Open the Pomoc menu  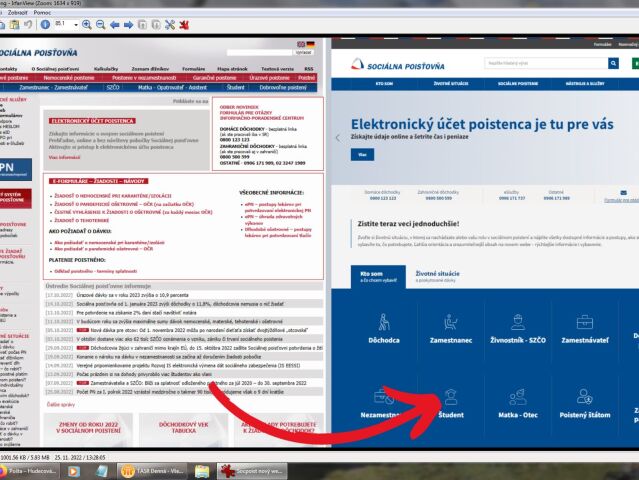pos(42,13)
